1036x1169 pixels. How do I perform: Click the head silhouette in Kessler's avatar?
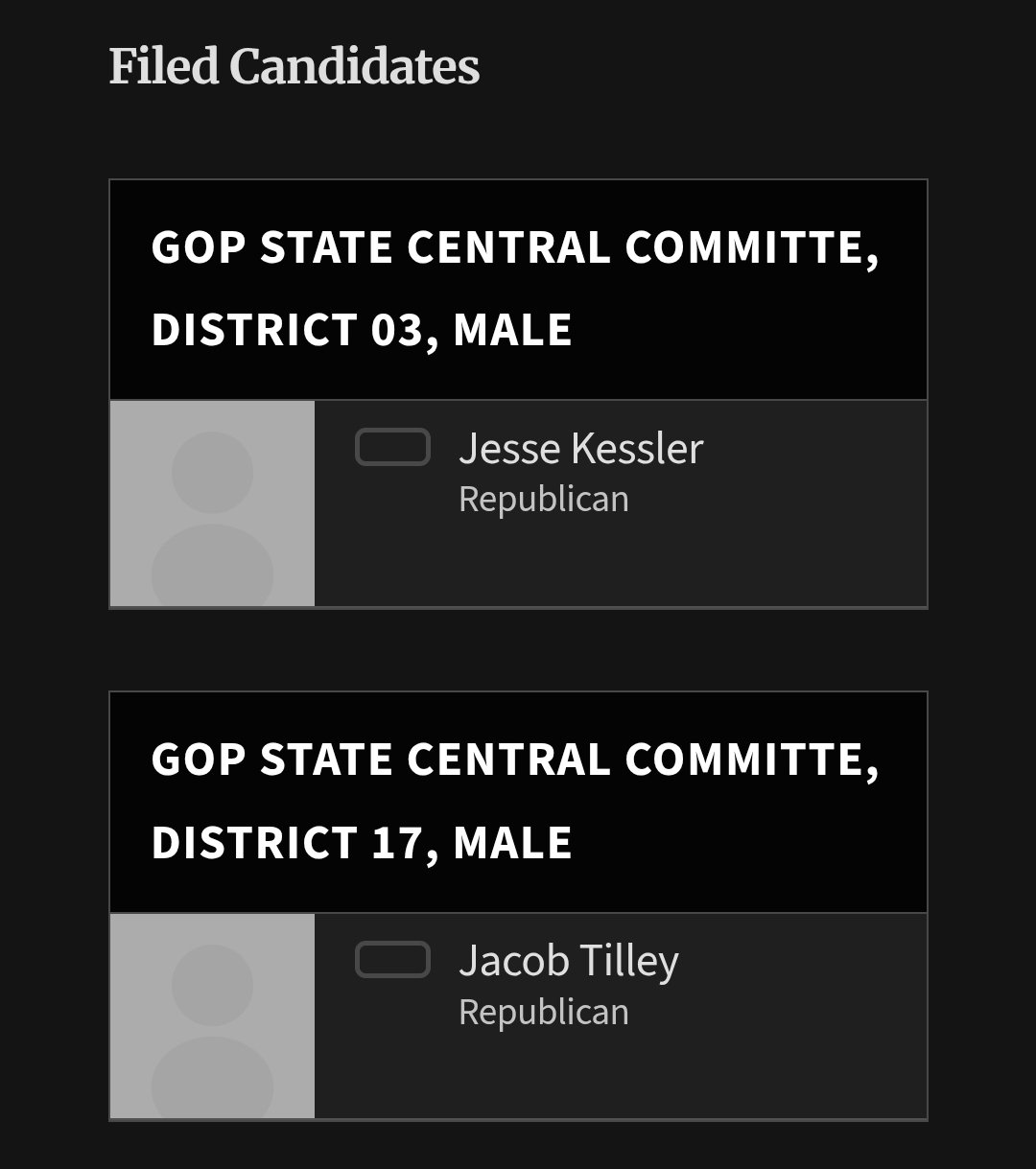tap(213, 472)
